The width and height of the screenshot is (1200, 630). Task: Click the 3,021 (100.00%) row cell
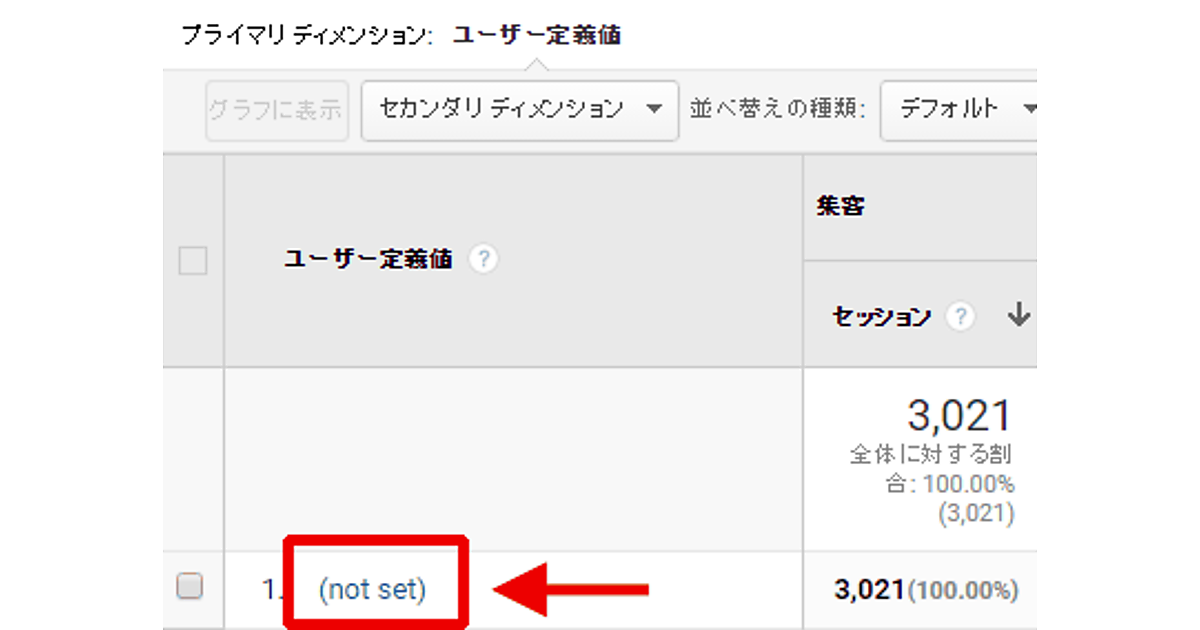coord(925,590)
